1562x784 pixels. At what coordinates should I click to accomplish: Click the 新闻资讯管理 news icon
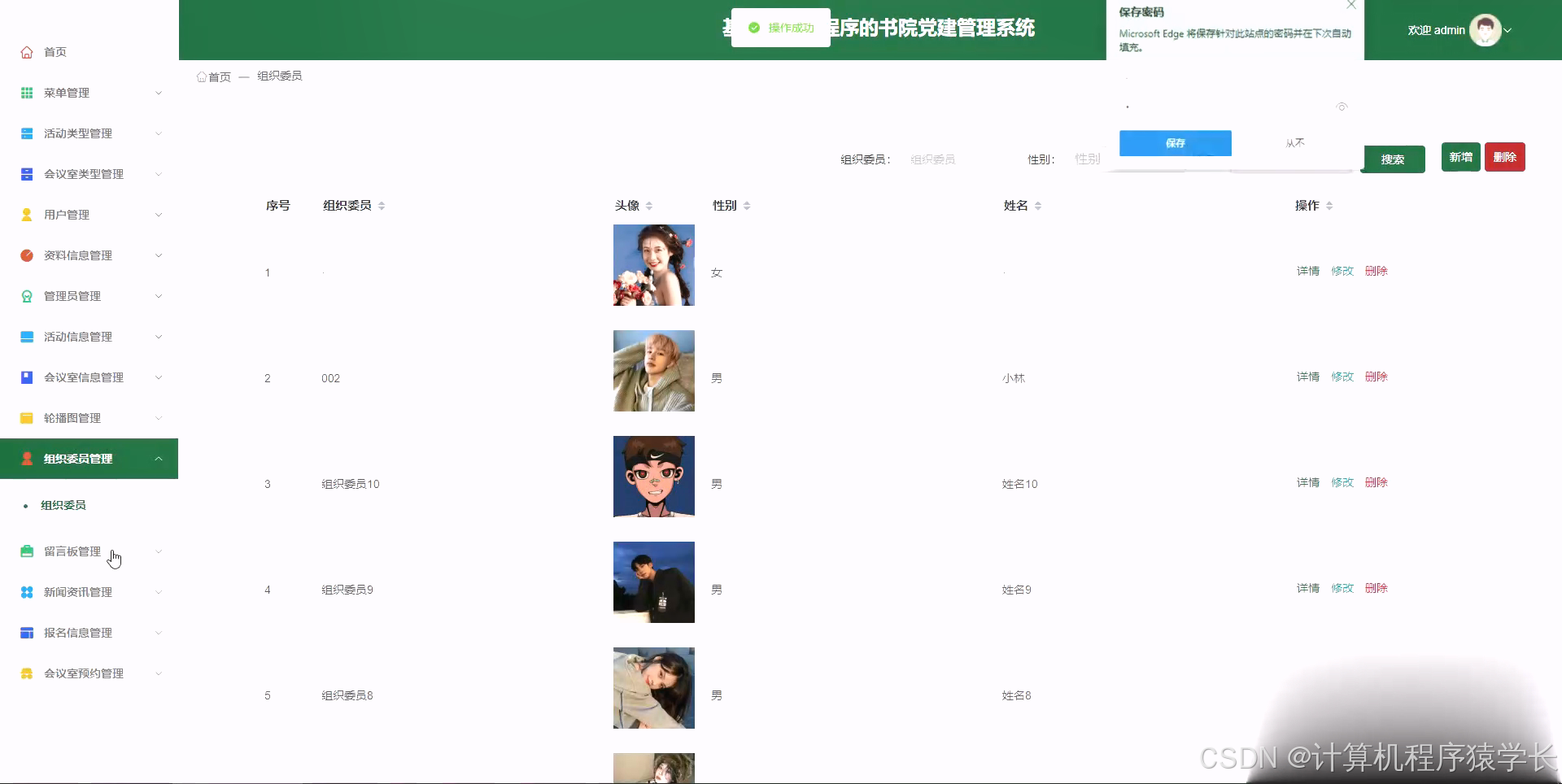pyautogui.click(x=26, y=591)
